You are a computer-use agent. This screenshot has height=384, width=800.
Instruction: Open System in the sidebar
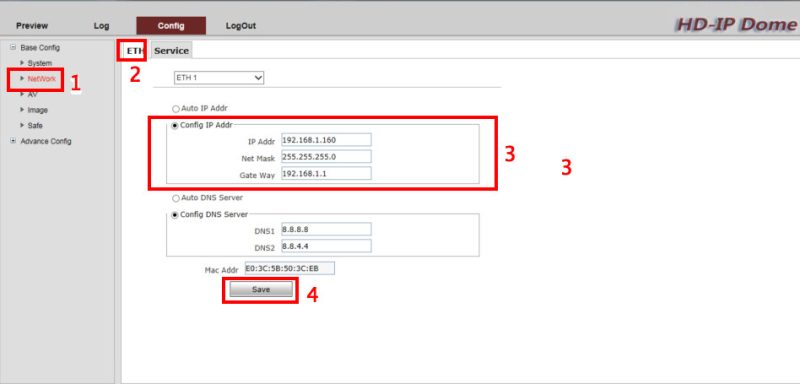click(x=39, y=63)
